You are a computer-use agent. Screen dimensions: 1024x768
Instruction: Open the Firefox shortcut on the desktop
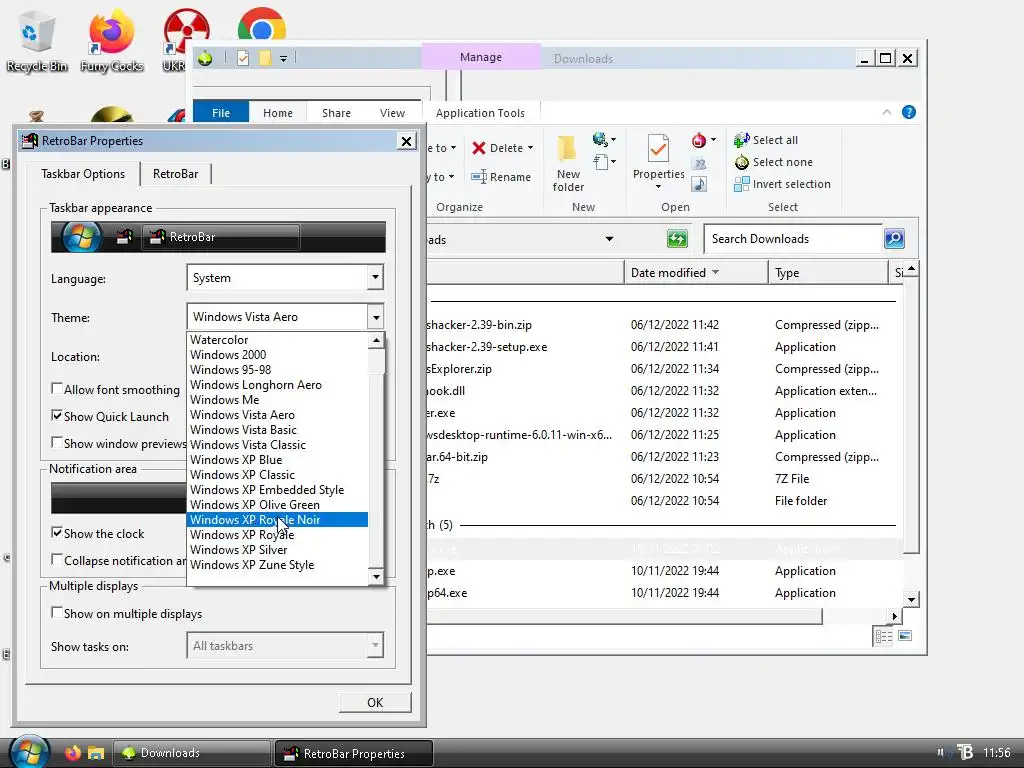coord(112,40)
